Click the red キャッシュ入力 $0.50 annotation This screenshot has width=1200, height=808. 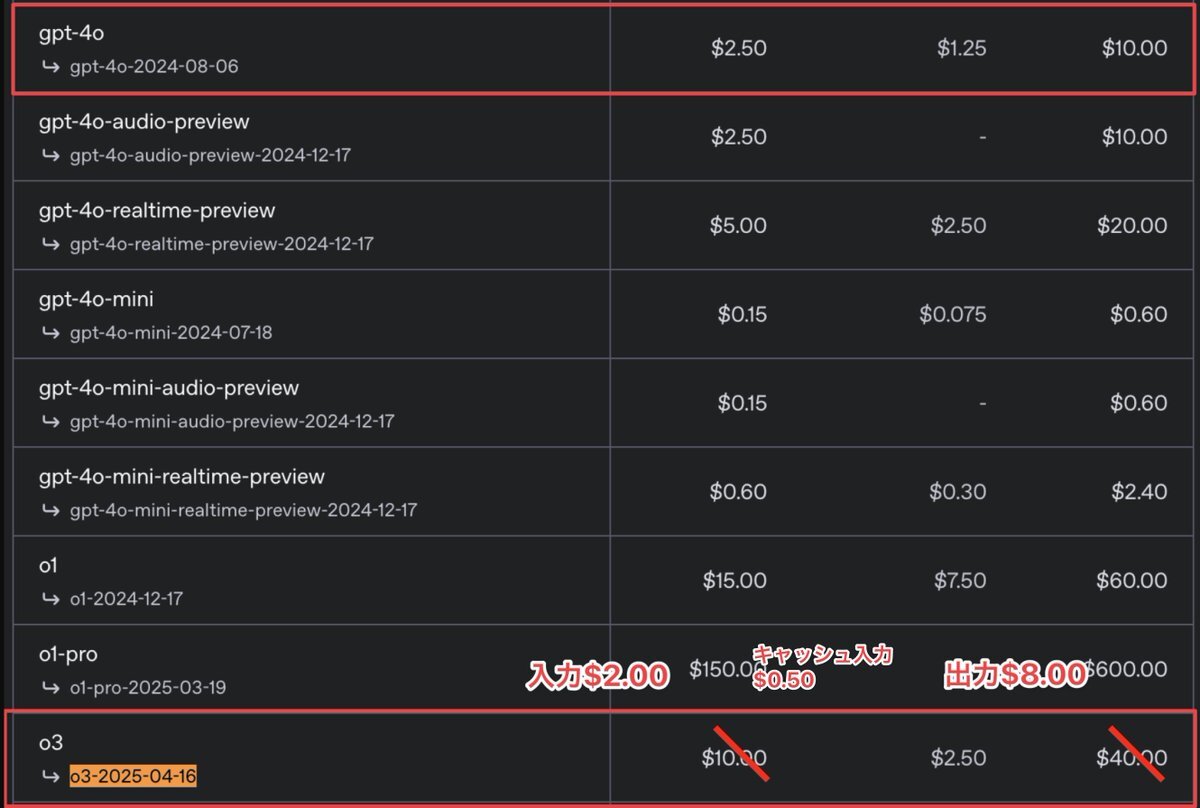tap(821, 667)
